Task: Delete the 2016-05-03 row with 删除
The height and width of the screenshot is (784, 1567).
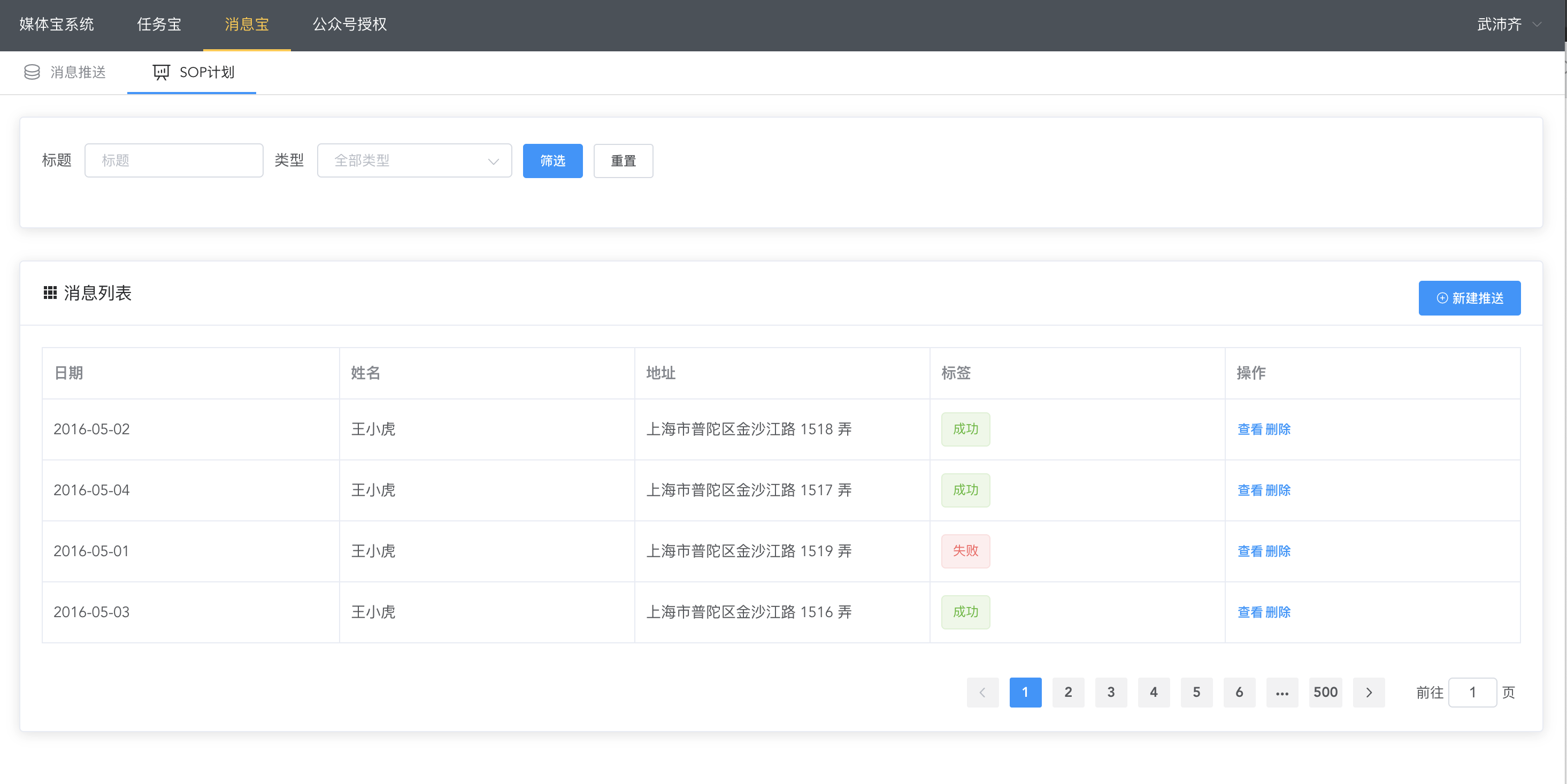Action: (x=1278, y=612)
